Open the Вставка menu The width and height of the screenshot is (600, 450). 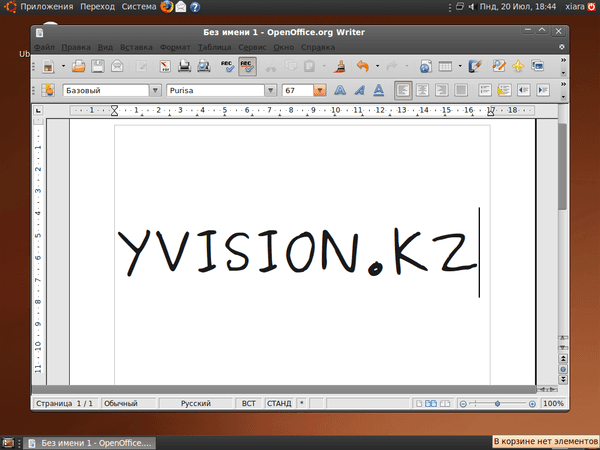click(136, 47)
